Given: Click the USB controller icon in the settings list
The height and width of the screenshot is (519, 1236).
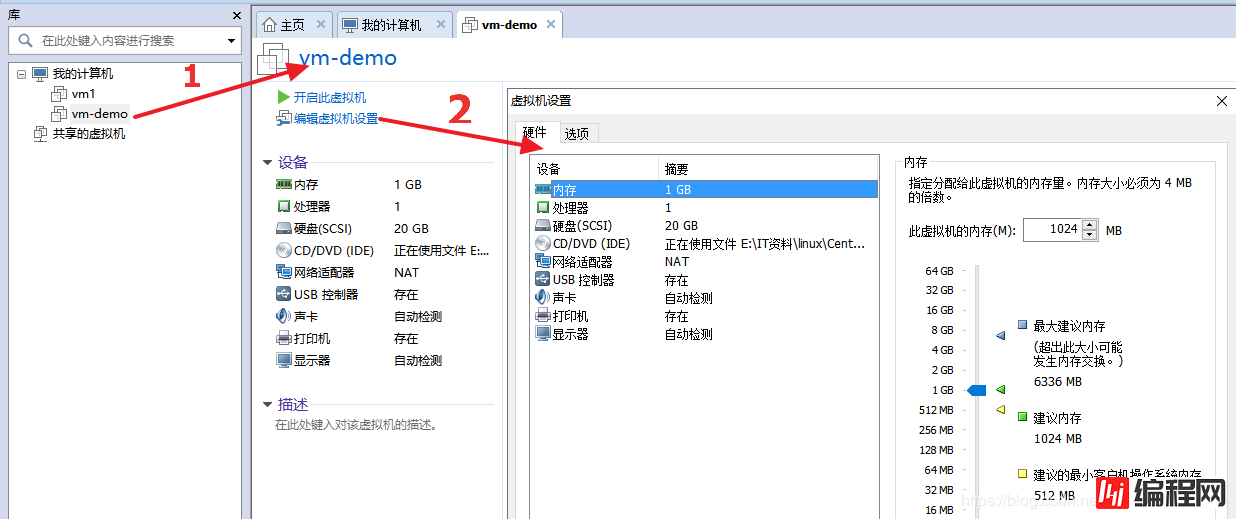Looking at the screenshot, I should (x=543, y=280).
